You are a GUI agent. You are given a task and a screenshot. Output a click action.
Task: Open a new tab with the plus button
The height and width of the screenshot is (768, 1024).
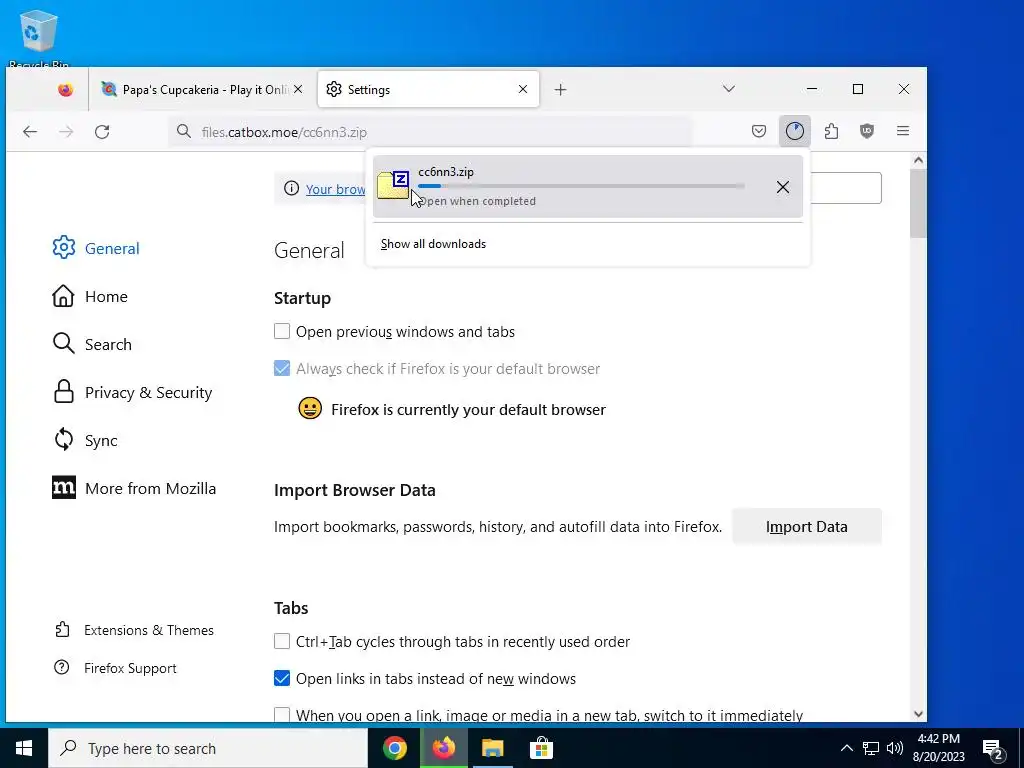pos(560,89)
